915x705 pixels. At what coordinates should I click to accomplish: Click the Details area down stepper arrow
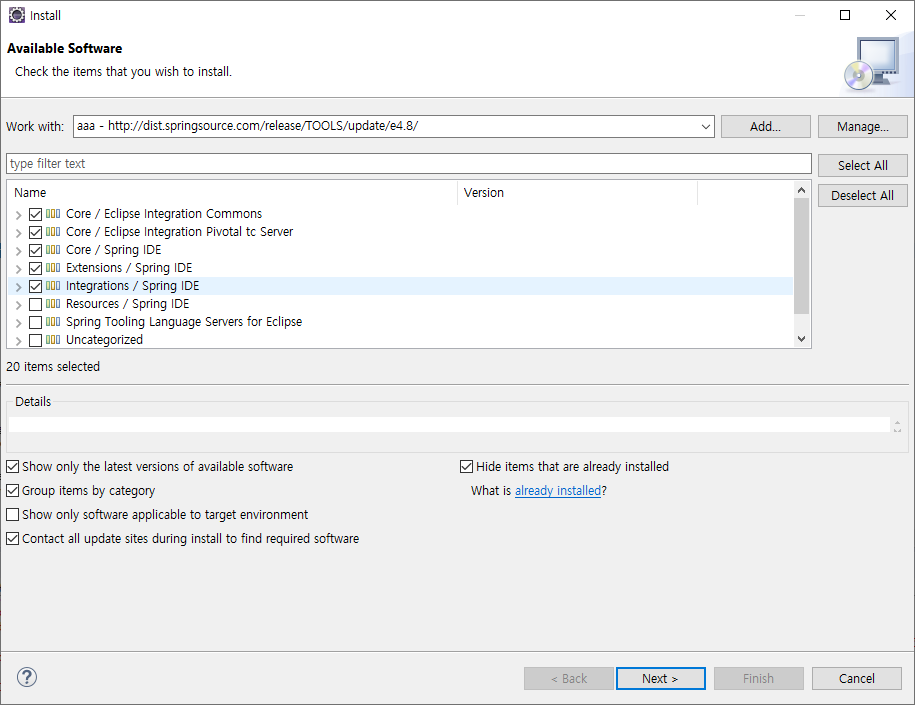pos(897,430)
